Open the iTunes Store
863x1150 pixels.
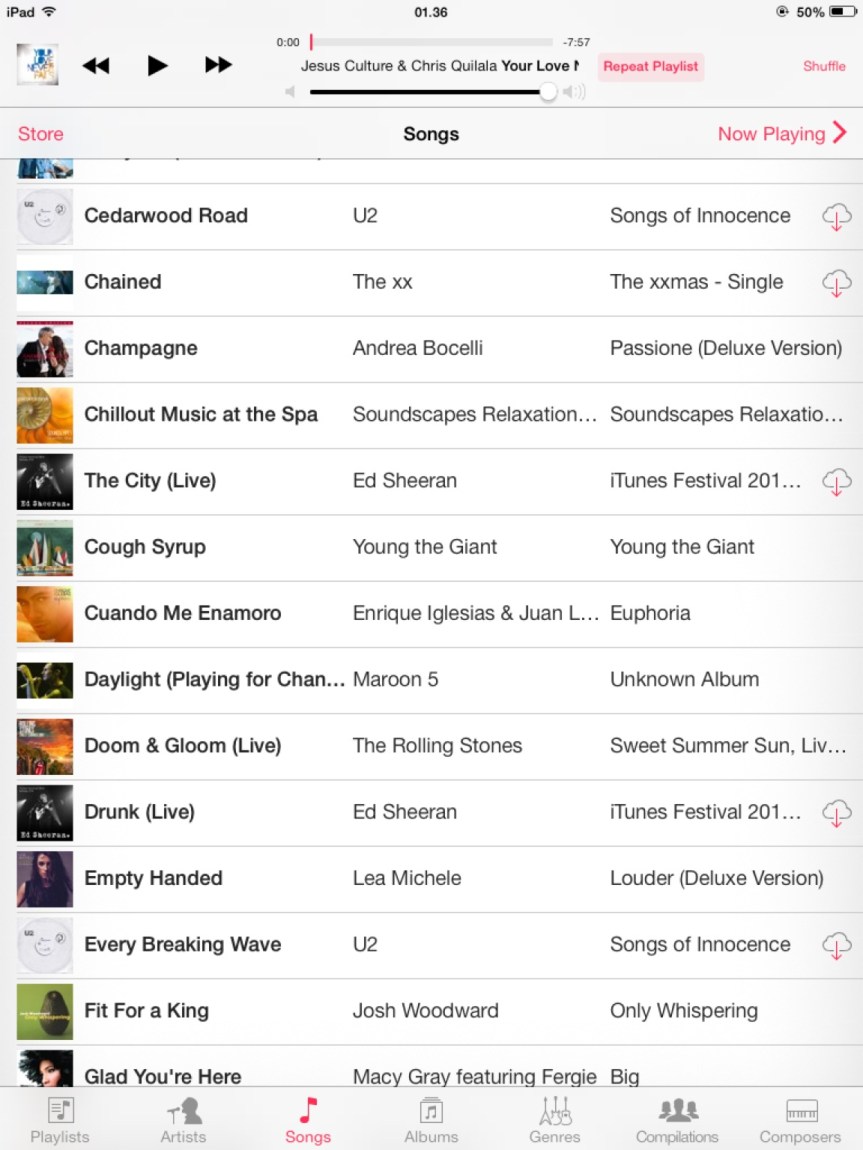[x=41, y=134]
